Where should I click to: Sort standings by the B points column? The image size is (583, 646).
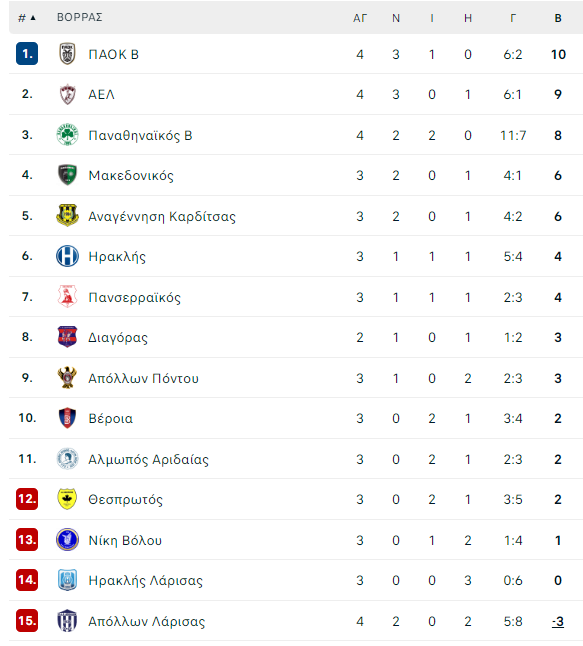point(558,18)
